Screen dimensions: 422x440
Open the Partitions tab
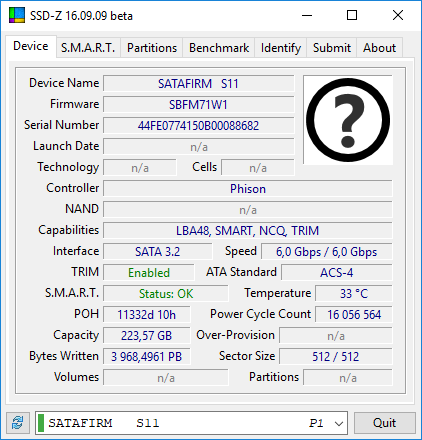[152, 48]
